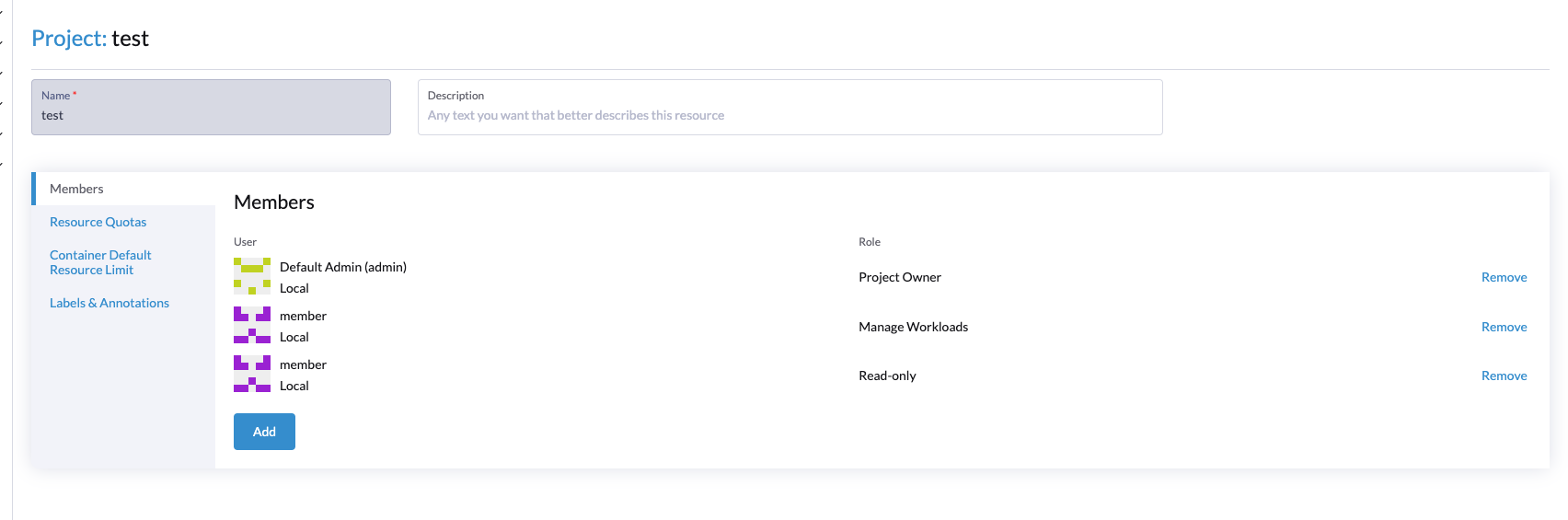Remove the Manage Workloads member
Viewport: 1568px width, 520px height.
pyautogui.click(x=1504, y=327)
